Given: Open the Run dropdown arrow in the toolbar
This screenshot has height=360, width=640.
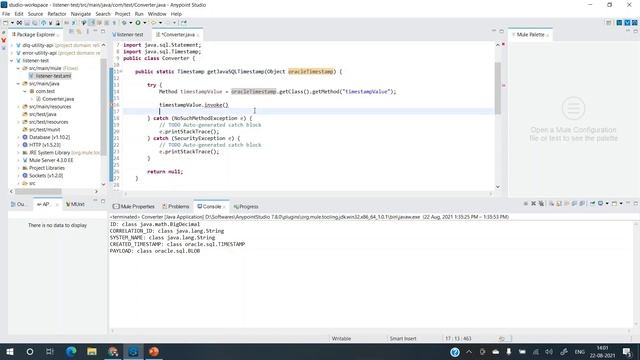Looking at the screenshot, I should (144, 23).
